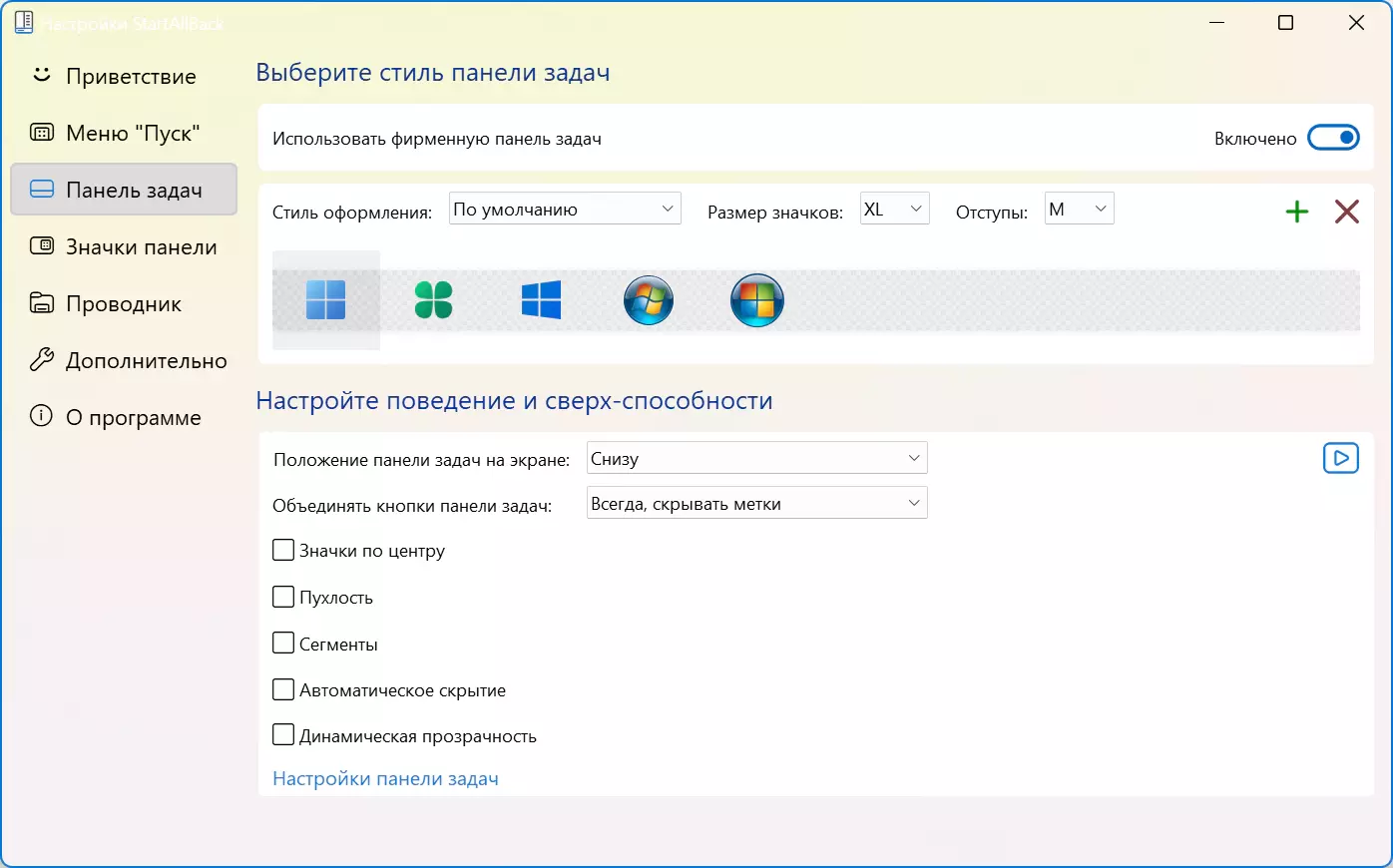
Task: Open the Проводник section
Action: [x=124, y=303]
